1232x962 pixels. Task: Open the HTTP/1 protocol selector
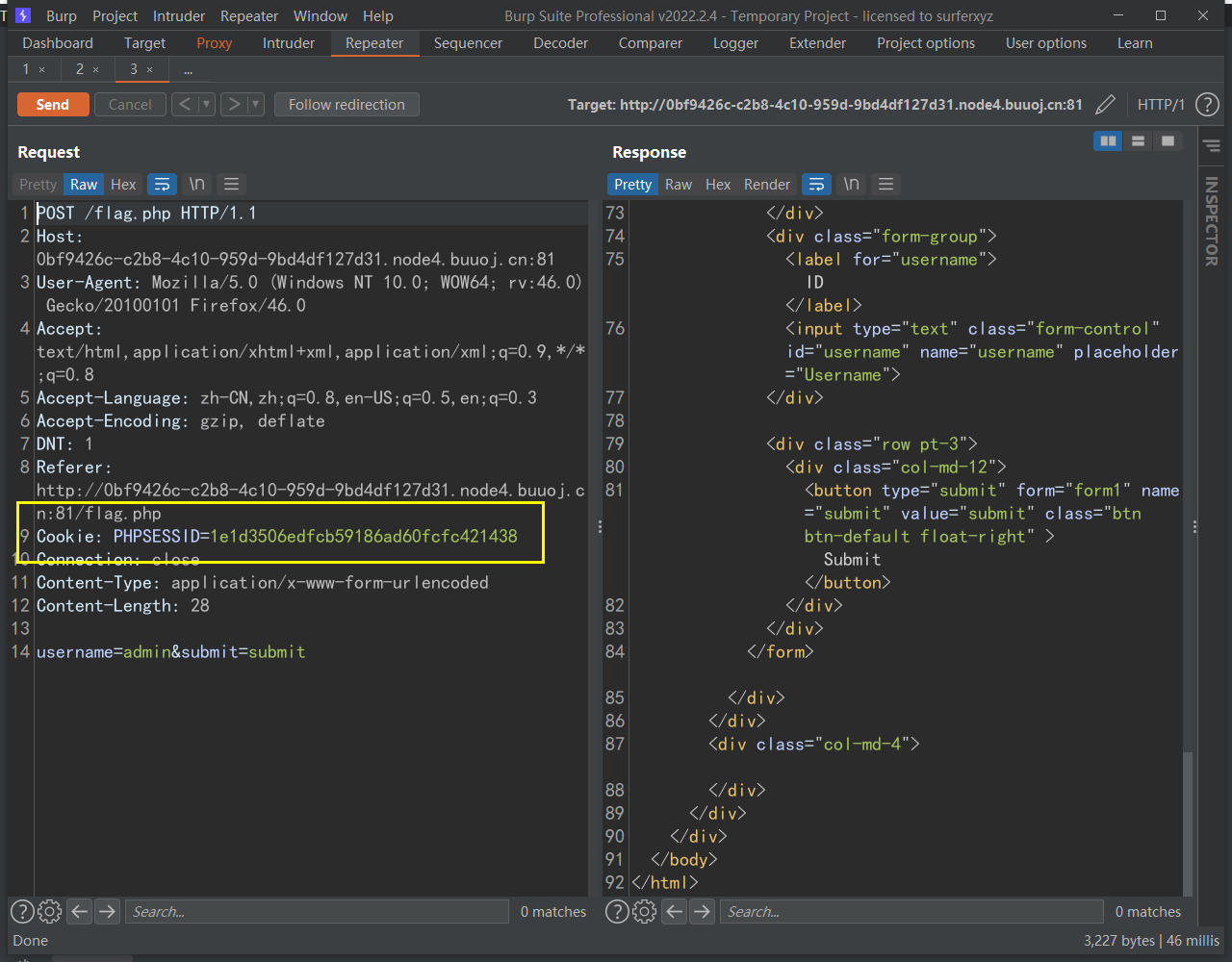pos(1161,104)
